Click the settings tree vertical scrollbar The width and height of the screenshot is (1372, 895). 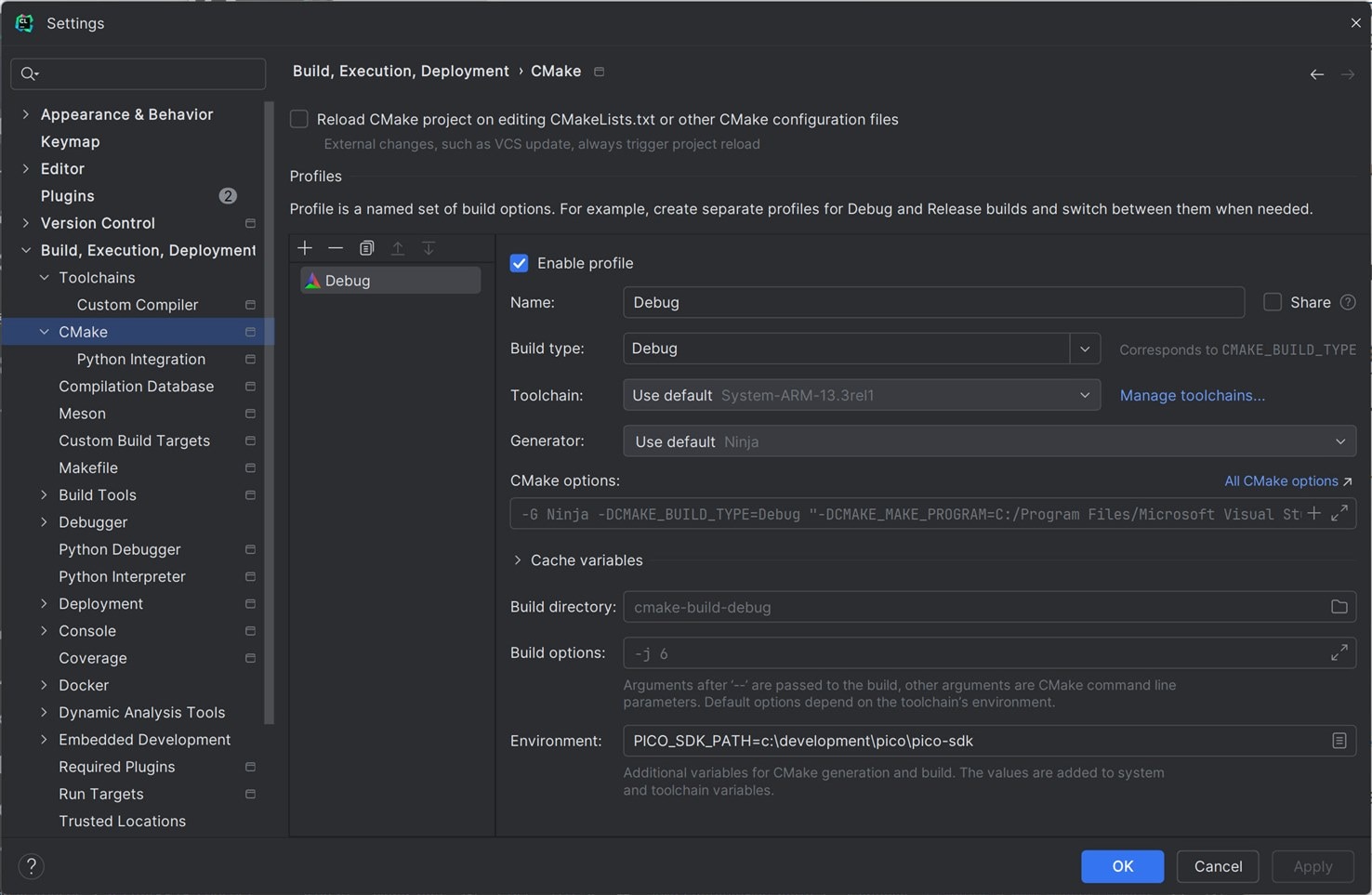(x=270, y=412)
